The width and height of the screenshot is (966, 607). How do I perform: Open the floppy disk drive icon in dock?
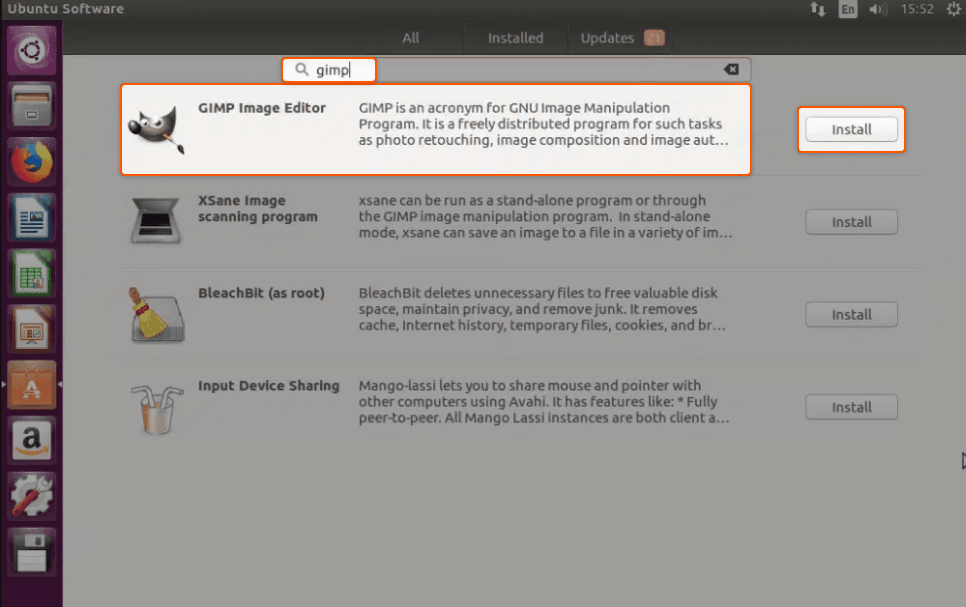click(31, 552)
